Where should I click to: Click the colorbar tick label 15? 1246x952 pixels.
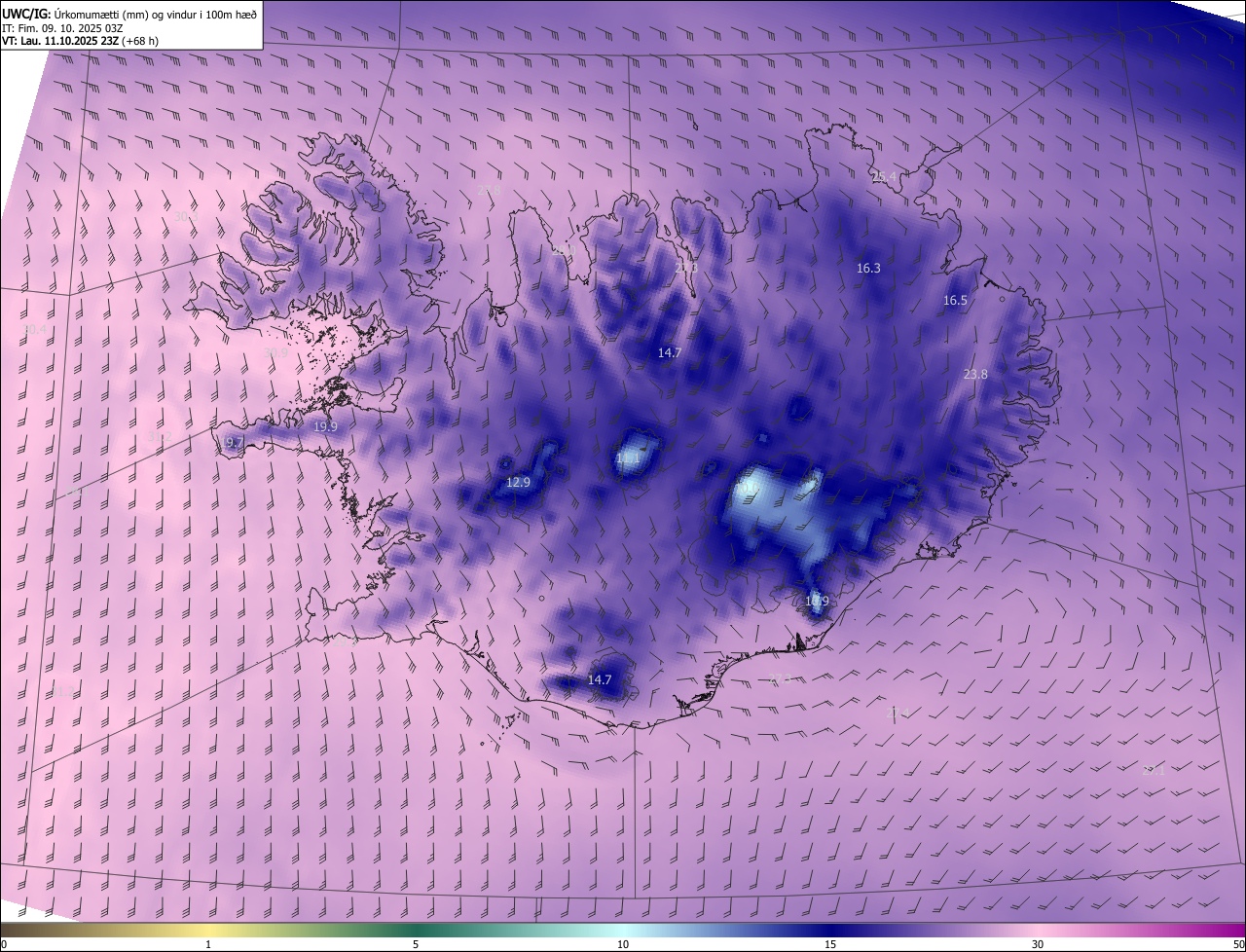pyautogui.click(x=830, y=944)
